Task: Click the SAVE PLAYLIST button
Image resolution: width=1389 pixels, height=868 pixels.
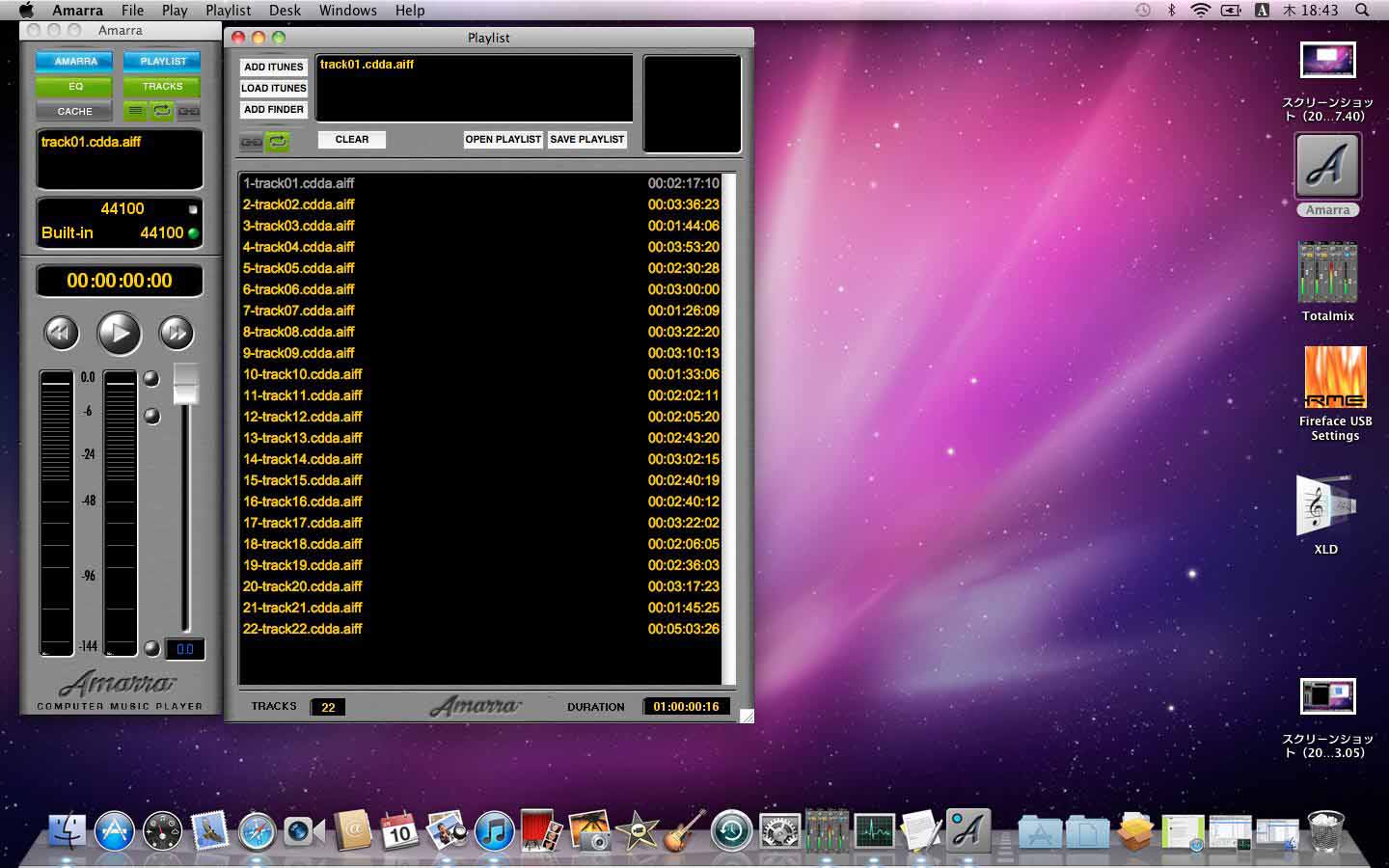Action: (587, 139)
